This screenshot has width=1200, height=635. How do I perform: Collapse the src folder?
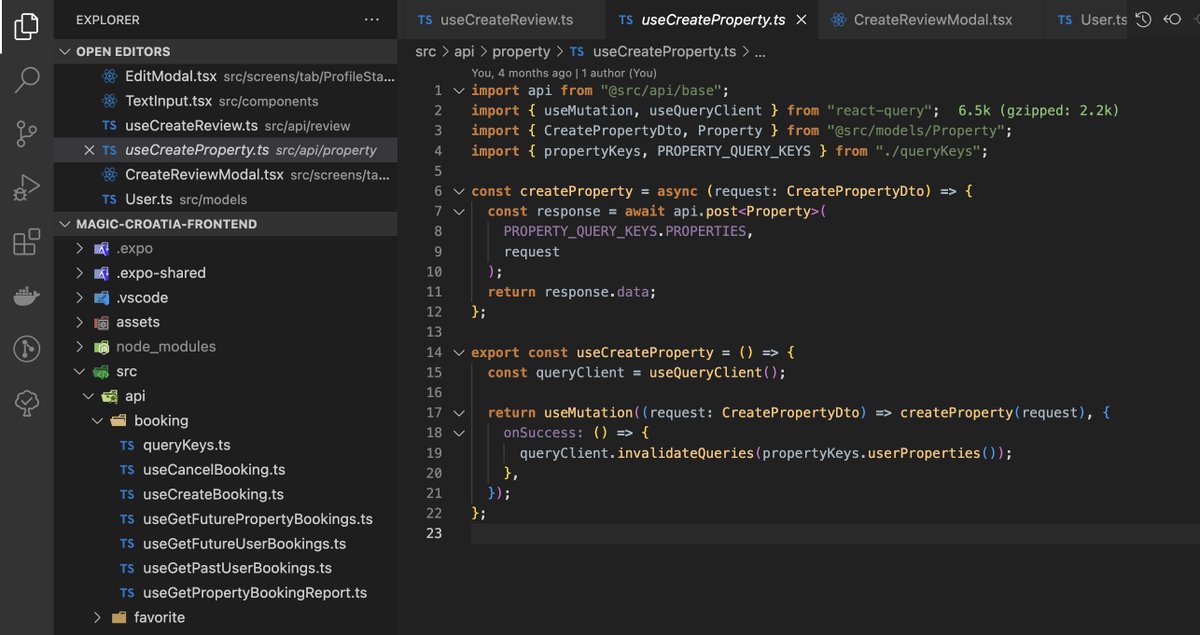(80, 371)
